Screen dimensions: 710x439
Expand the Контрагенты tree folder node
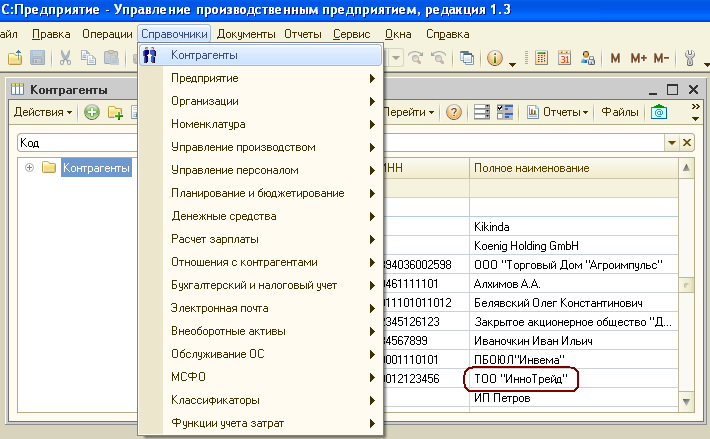(29, 167)
